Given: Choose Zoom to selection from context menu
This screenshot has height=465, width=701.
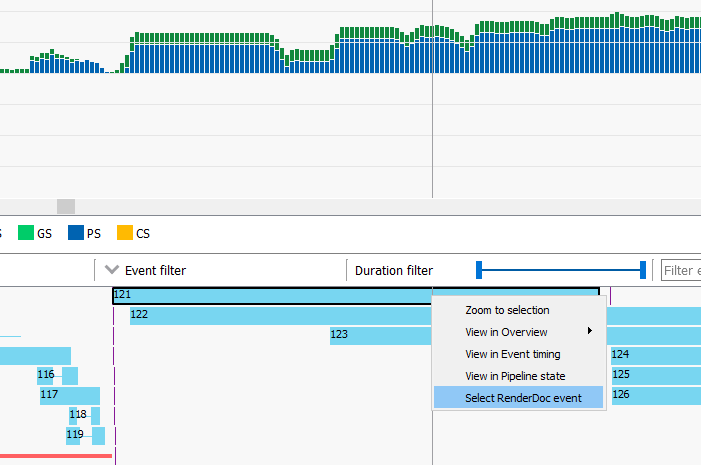Looking at the screenshot, I should click(x=507, y=310).
